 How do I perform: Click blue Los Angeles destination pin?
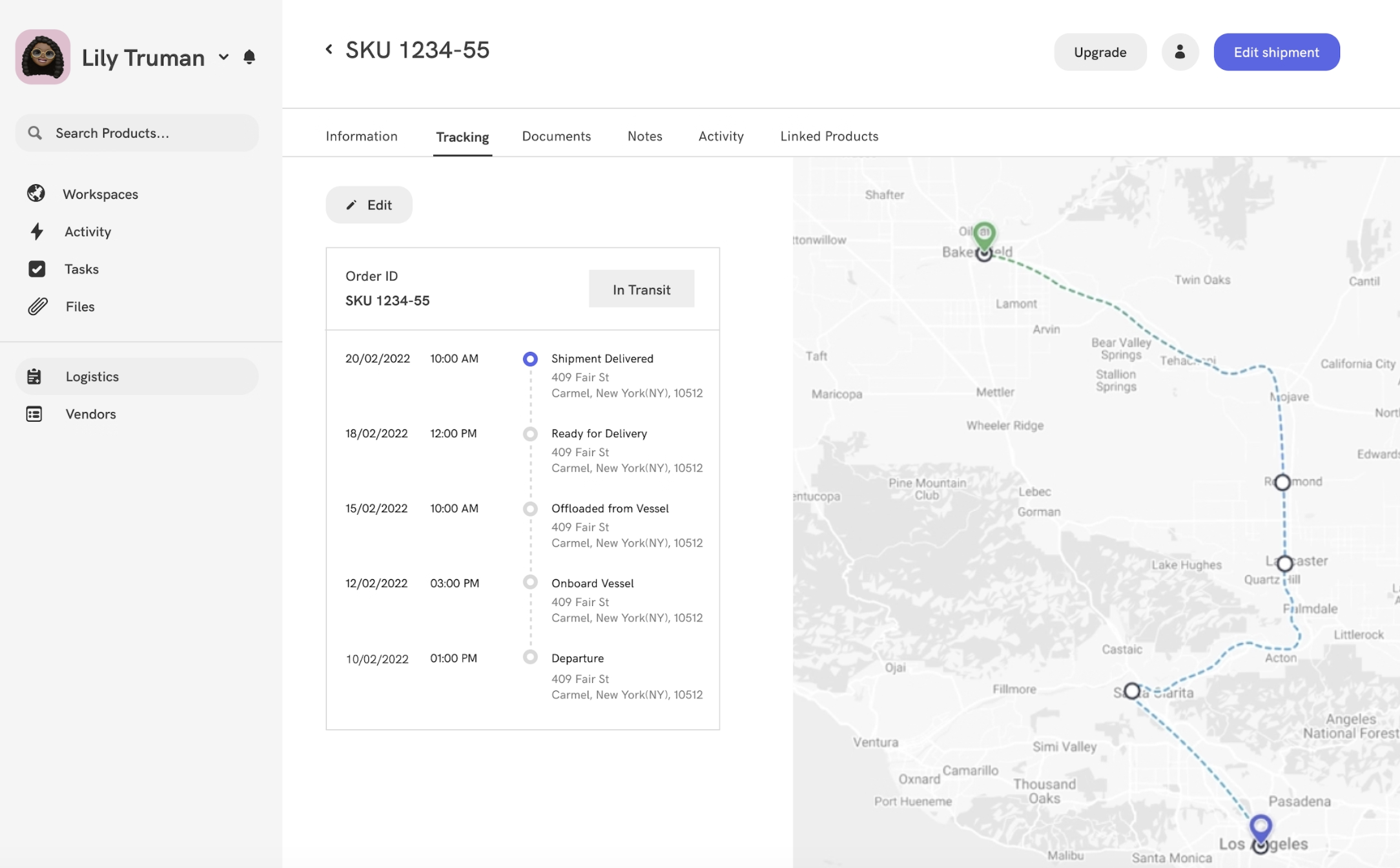click(1260, 826)
